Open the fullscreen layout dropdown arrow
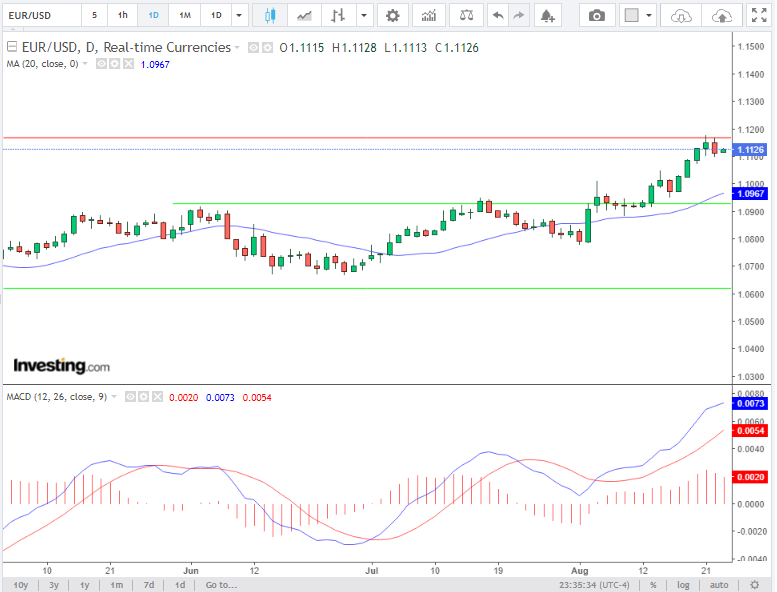 coord(650,15)
